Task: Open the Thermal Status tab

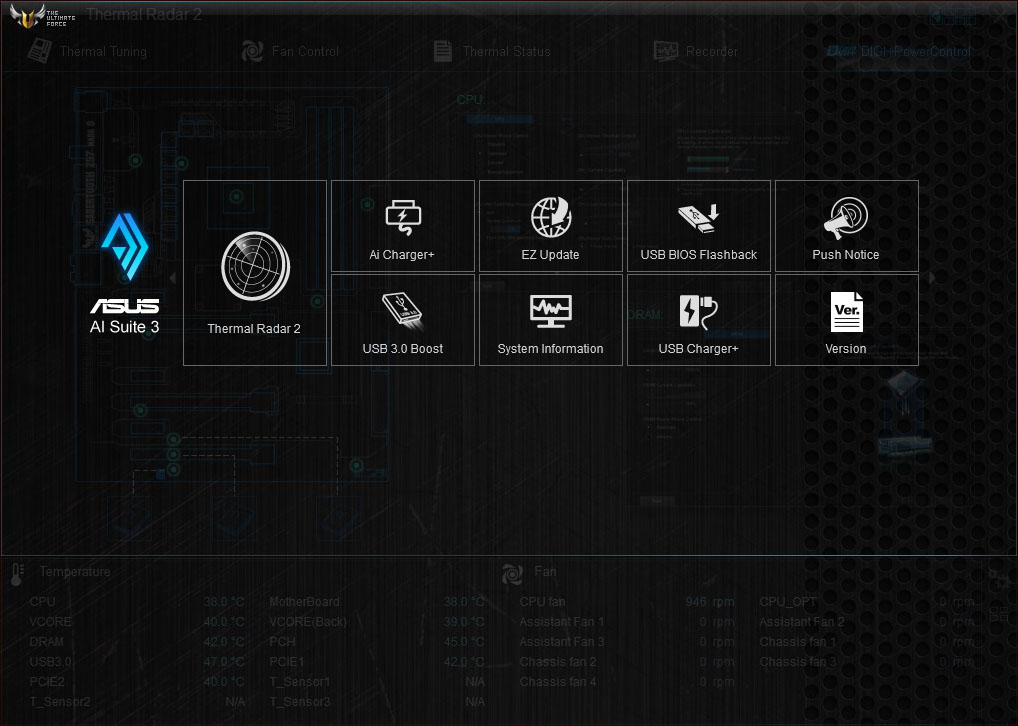Action: coord(492,51)
